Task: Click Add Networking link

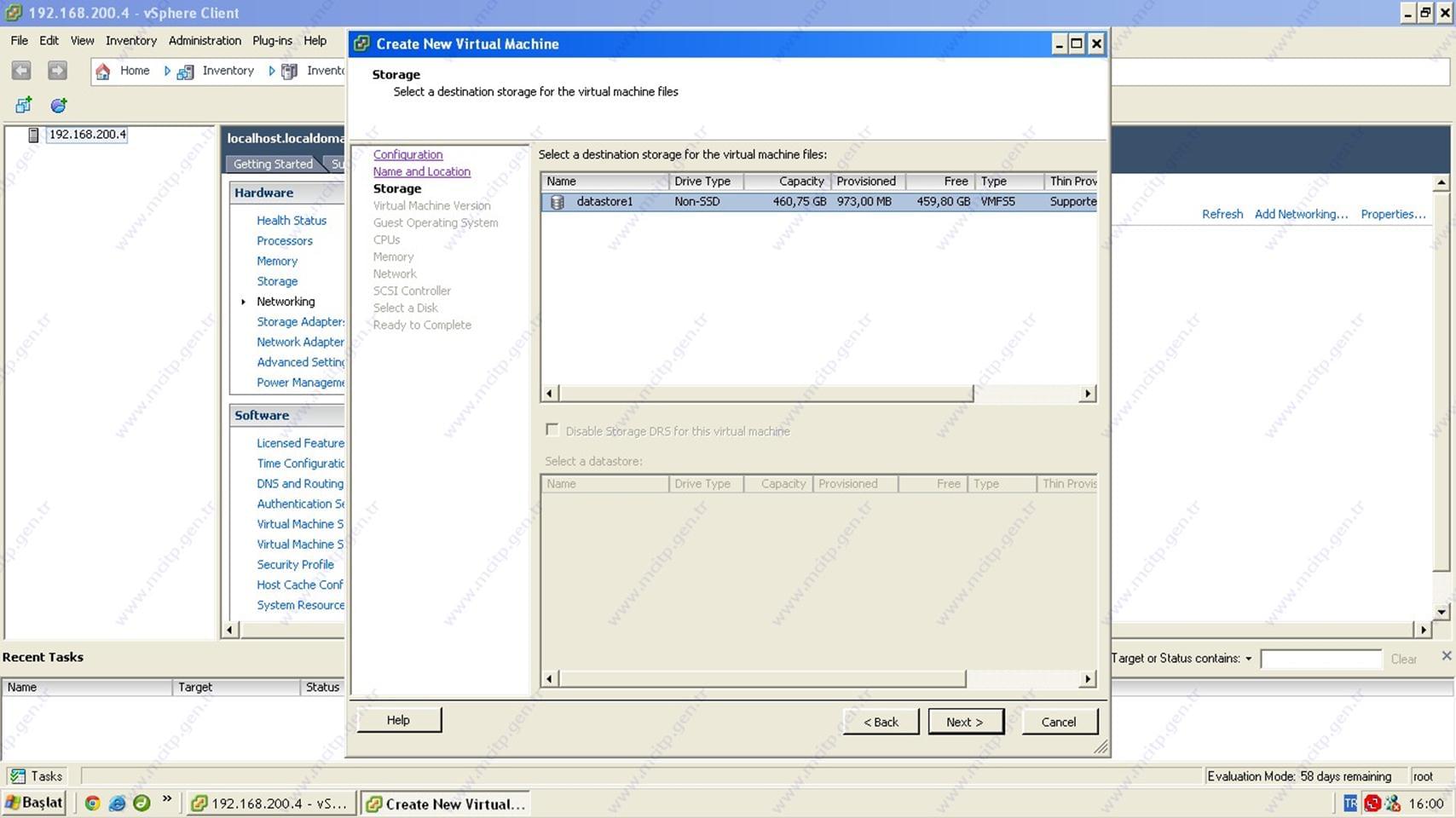Action: coord(1301,214)
